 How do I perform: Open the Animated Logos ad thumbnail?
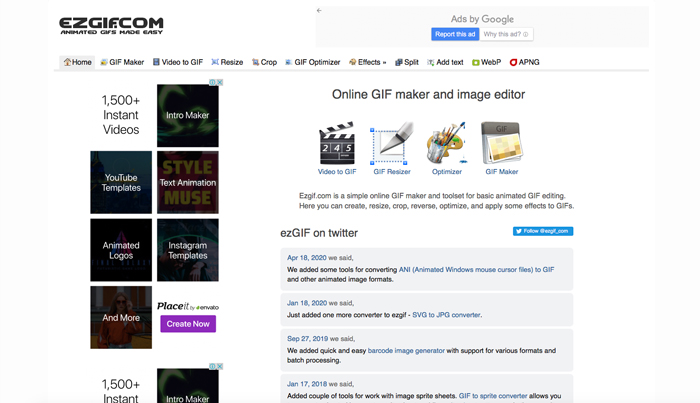(121, 250)
